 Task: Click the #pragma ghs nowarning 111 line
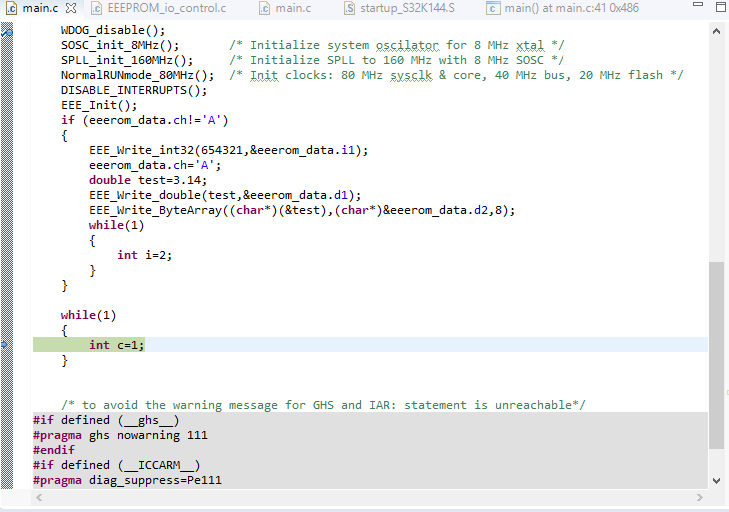pyautogui.click(x=120, y=435)
